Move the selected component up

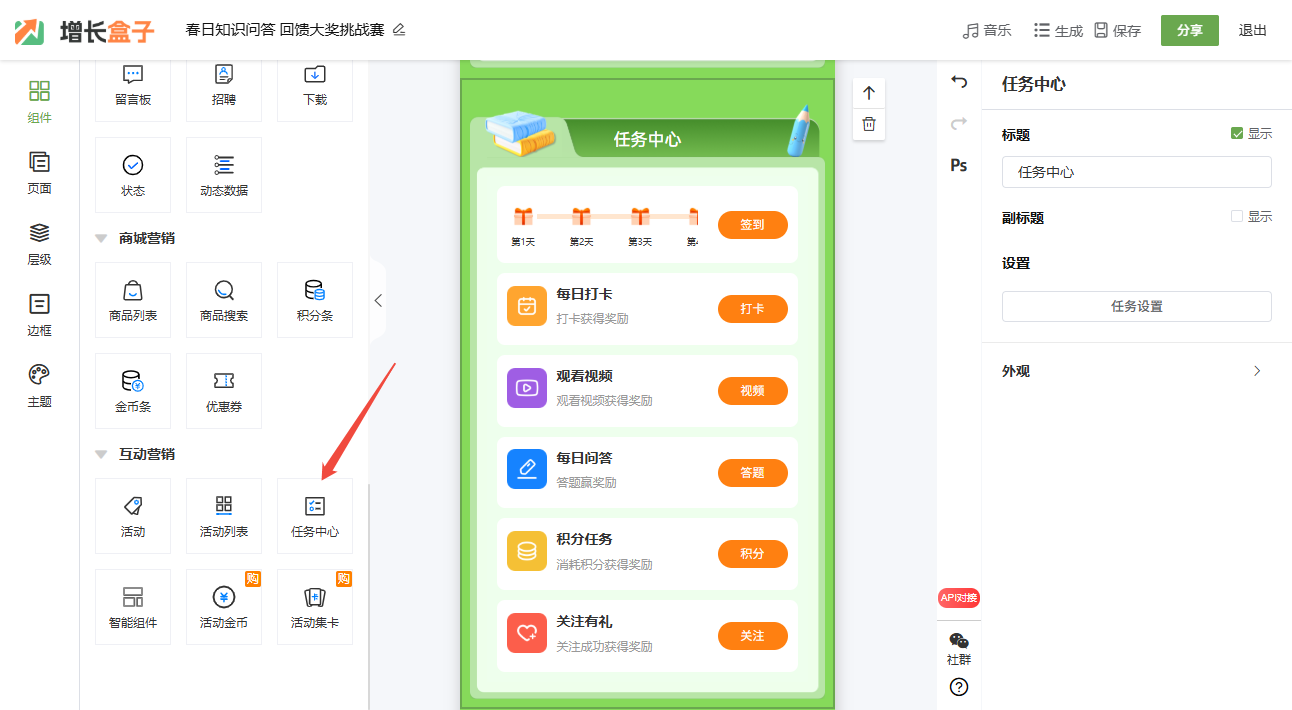pos(869,93)
